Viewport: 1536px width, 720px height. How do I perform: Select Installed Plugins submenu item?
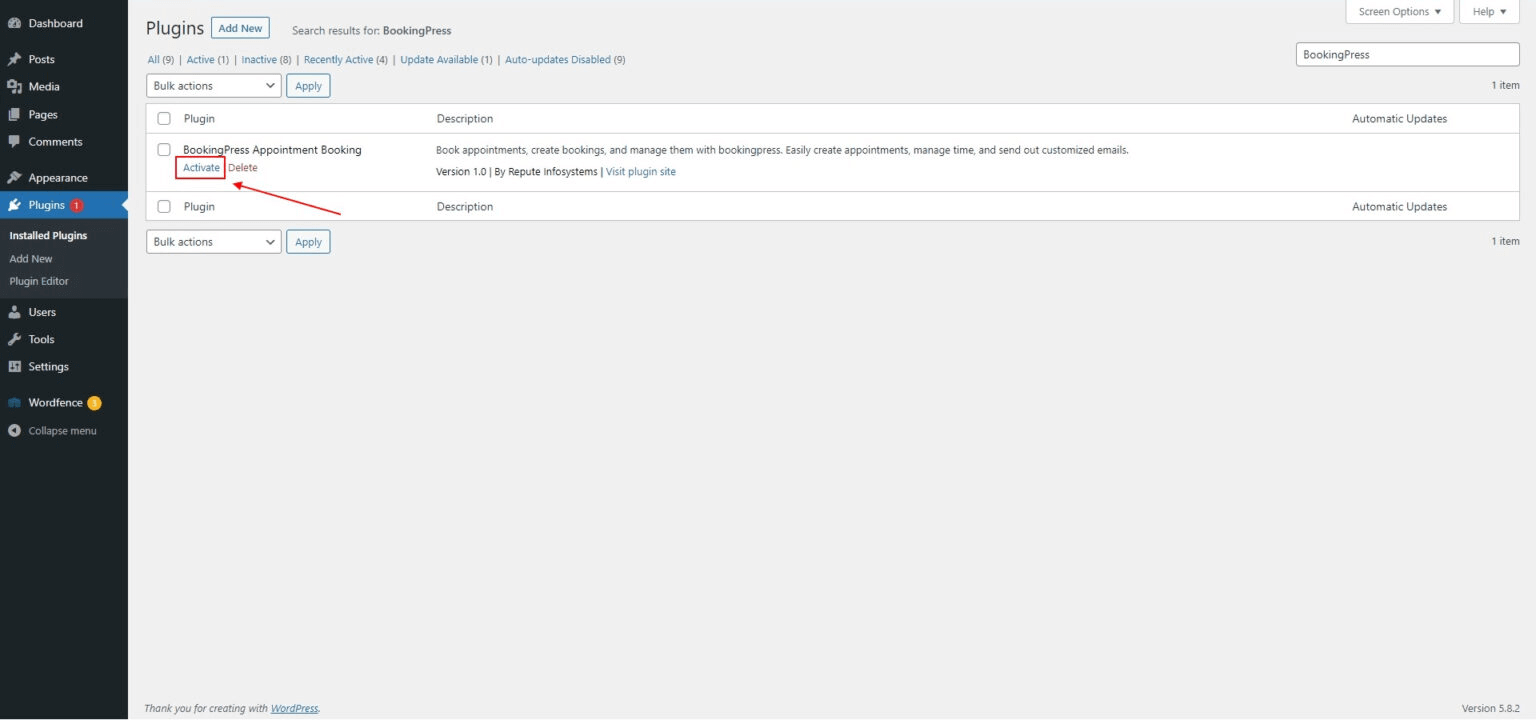point(48,236)
